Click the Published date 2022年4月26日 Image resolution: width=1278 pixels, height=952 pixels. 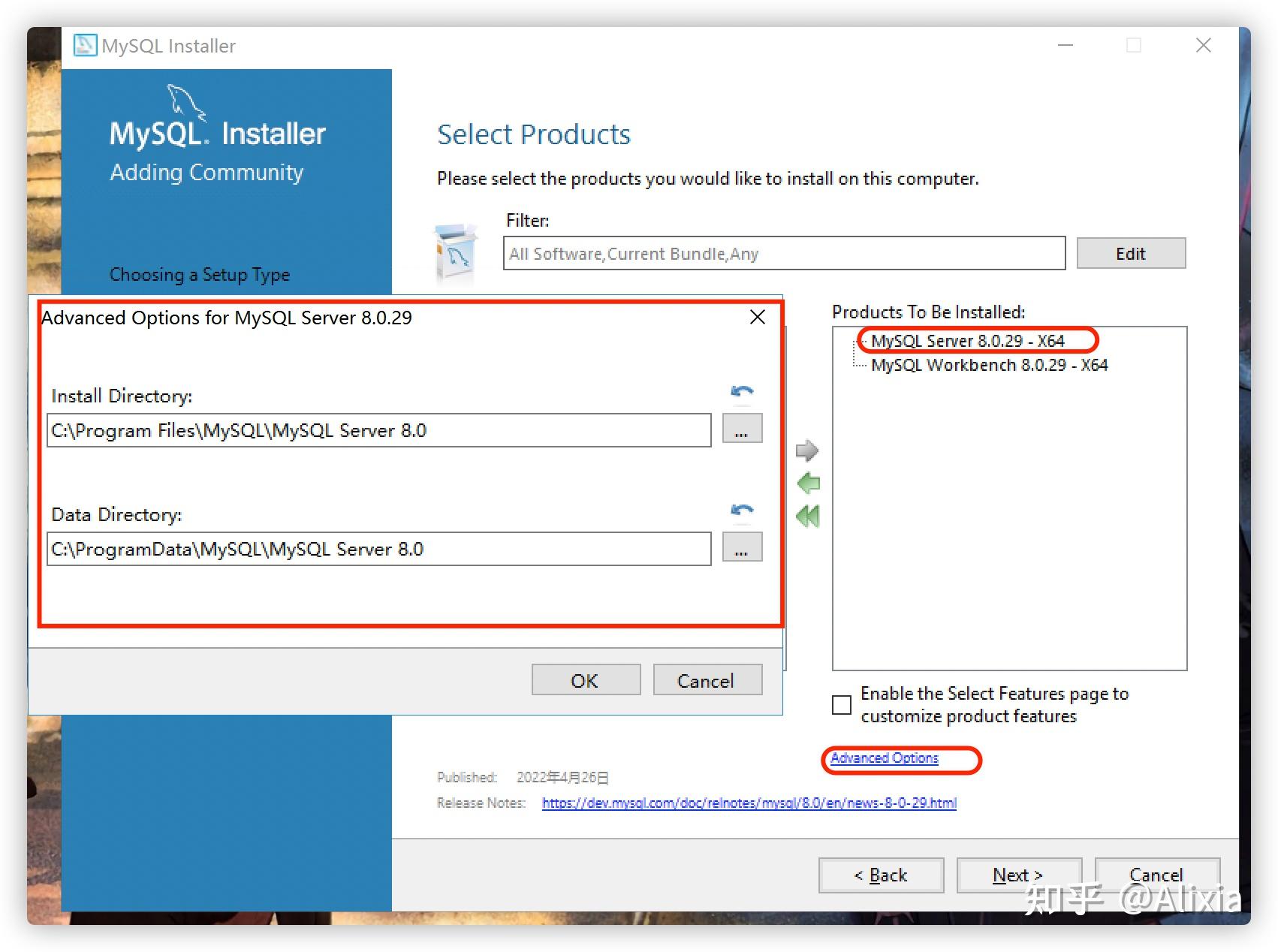tap(562, 777)
